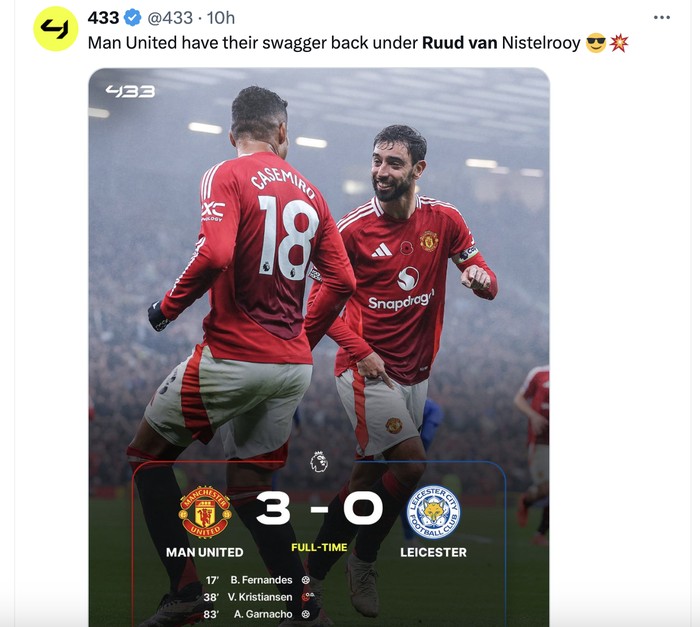The image size is (700, 627).
Task: Click the 433 display name
Action: [x=104, y=18]
